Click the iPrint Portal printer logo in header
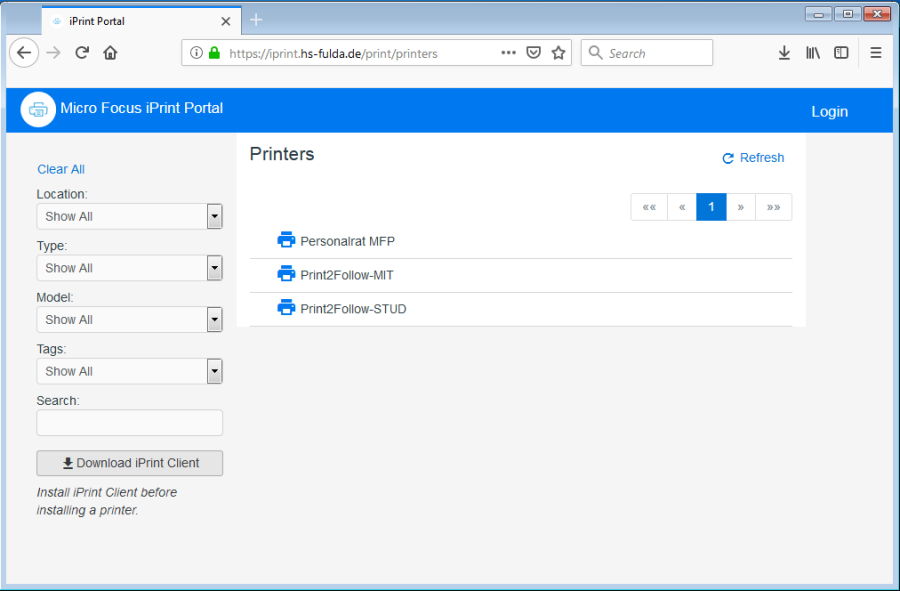This screenshot has width=900, height=591. 37,109
